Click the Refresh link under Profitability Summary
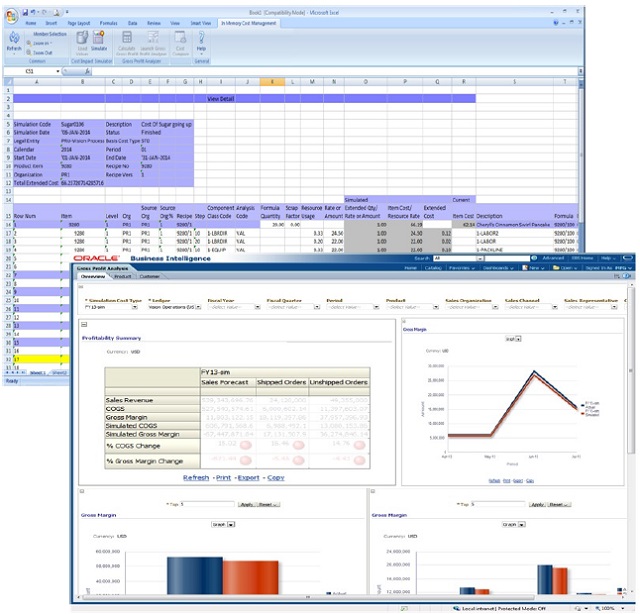 pyautogui.click(x=196, y=478)
